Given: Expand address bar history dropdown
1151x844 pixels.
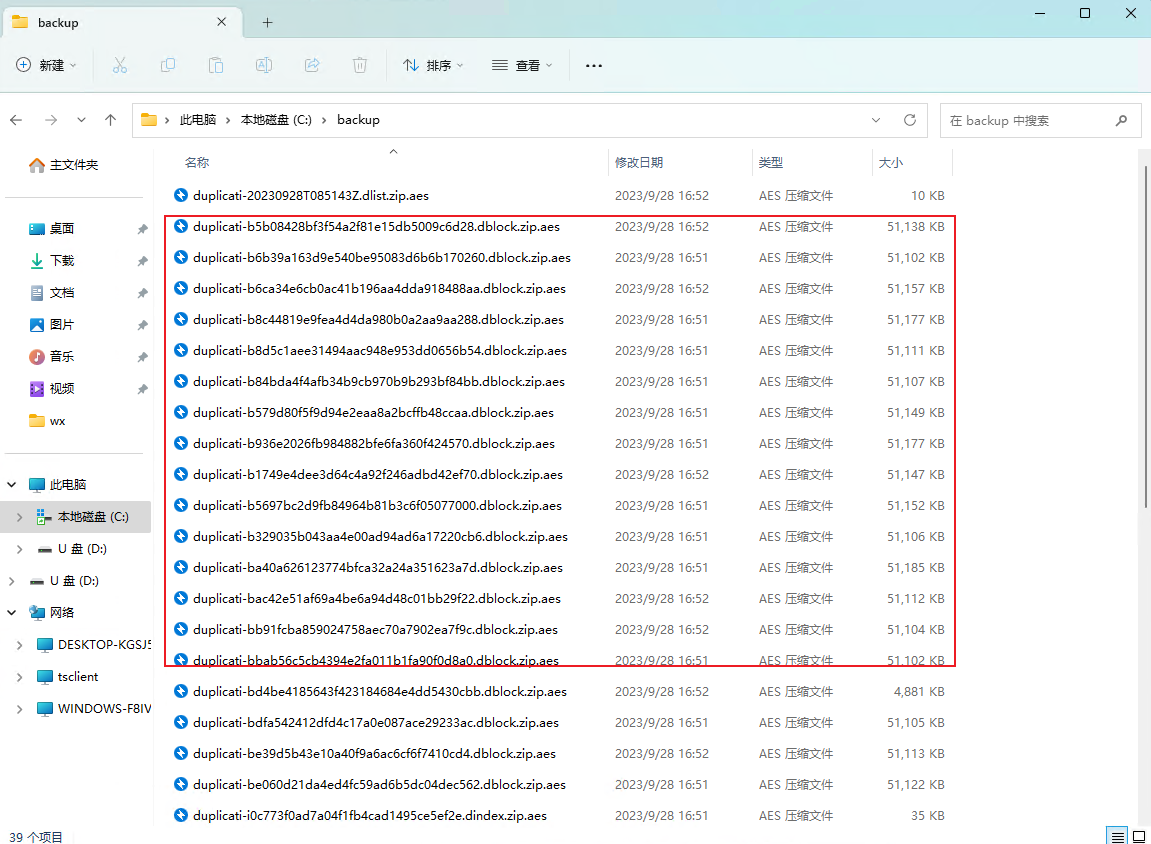Looking at the screenshot, I should pyautogui.click(x=876, y=120).
